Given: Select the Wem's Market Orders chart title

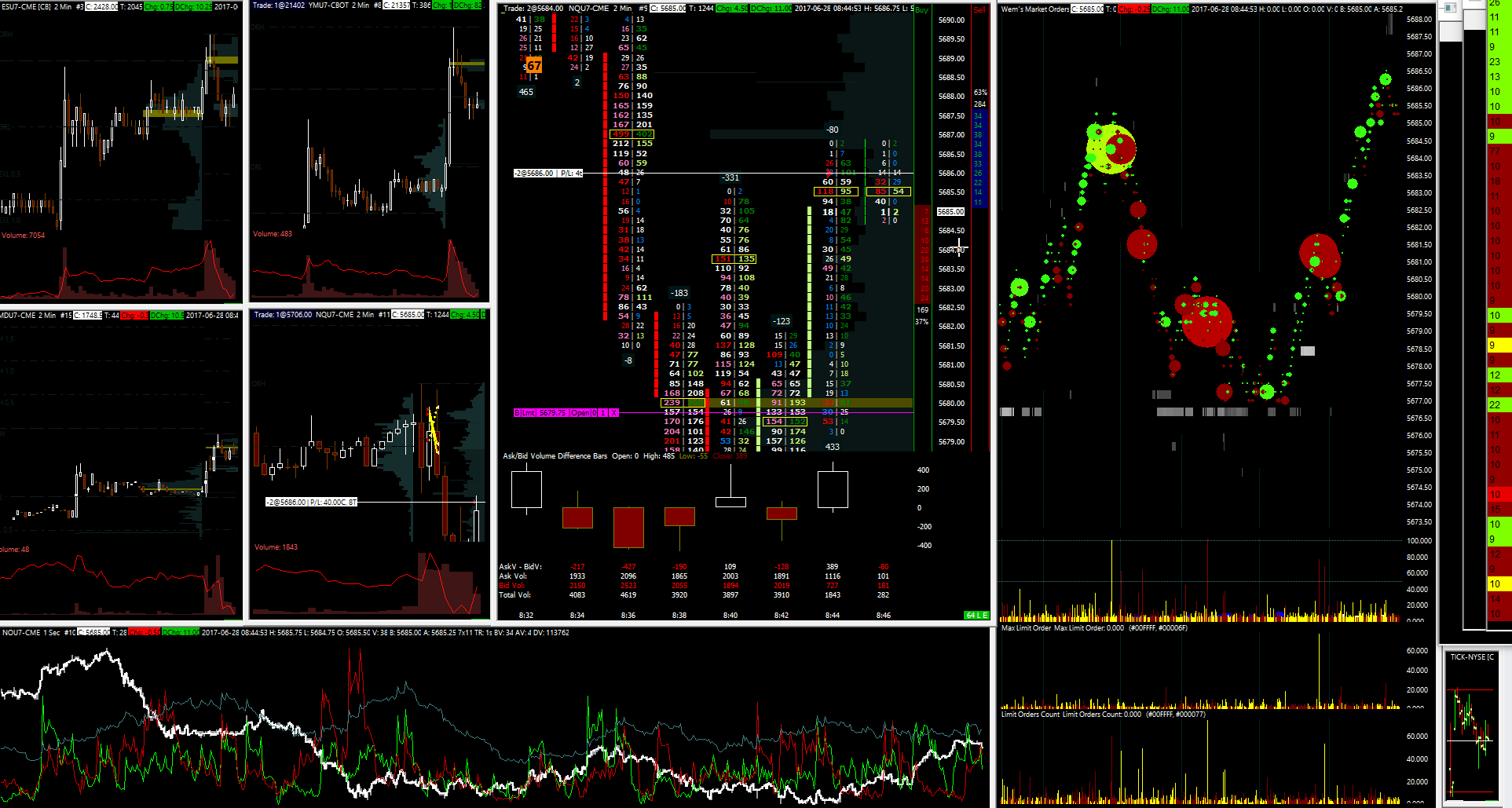Looking at the screenshot, I should point(1035,9).
